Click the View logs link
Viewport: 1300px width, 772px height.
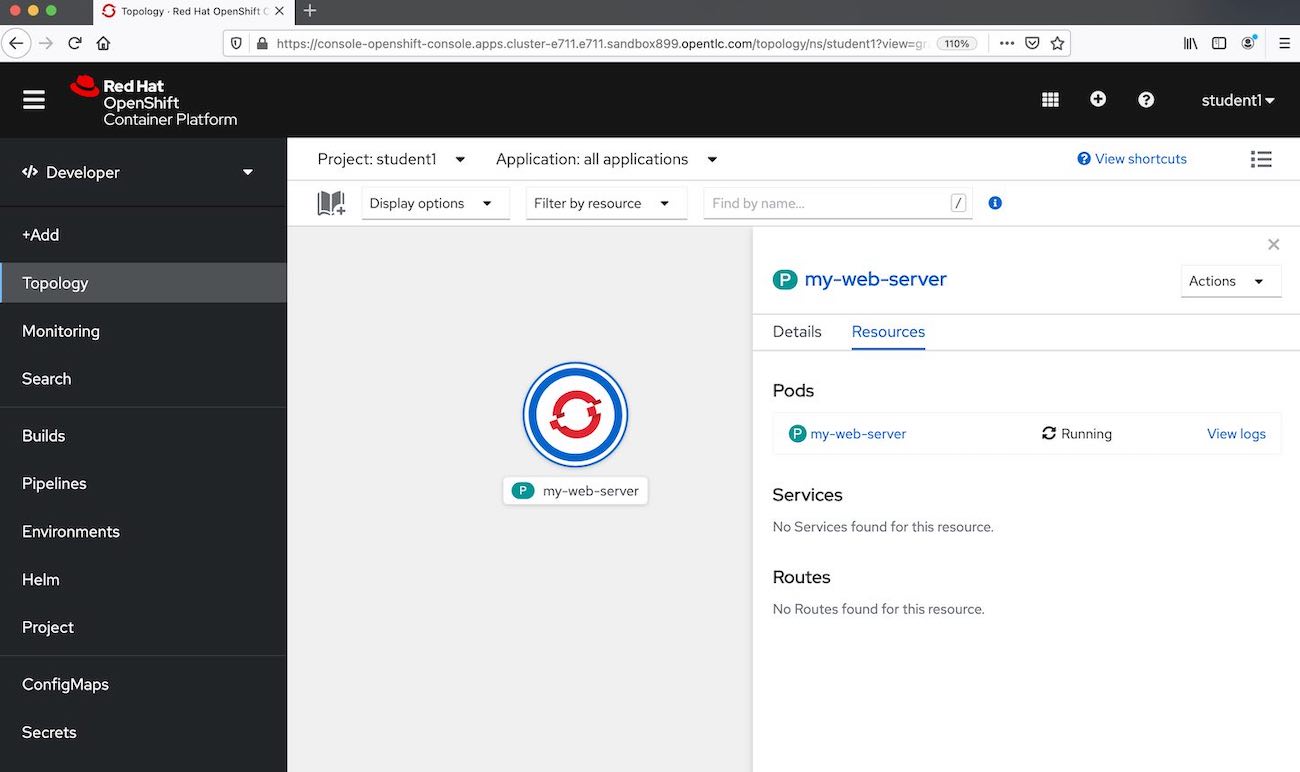coord(1236,434)
